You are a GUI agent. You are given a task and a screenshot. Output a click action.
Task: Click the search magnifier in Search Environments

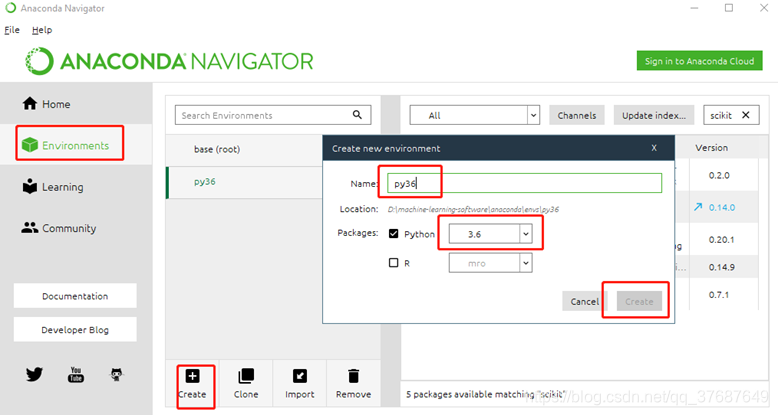tap(357, 115)
